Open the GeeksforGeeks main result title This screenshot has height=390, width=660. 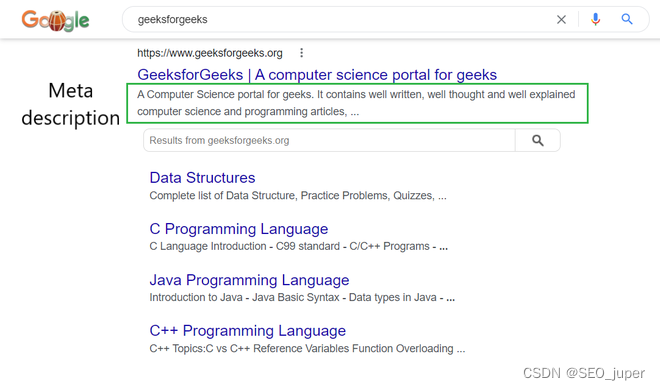pyautogui.click(x=317, y=75)
